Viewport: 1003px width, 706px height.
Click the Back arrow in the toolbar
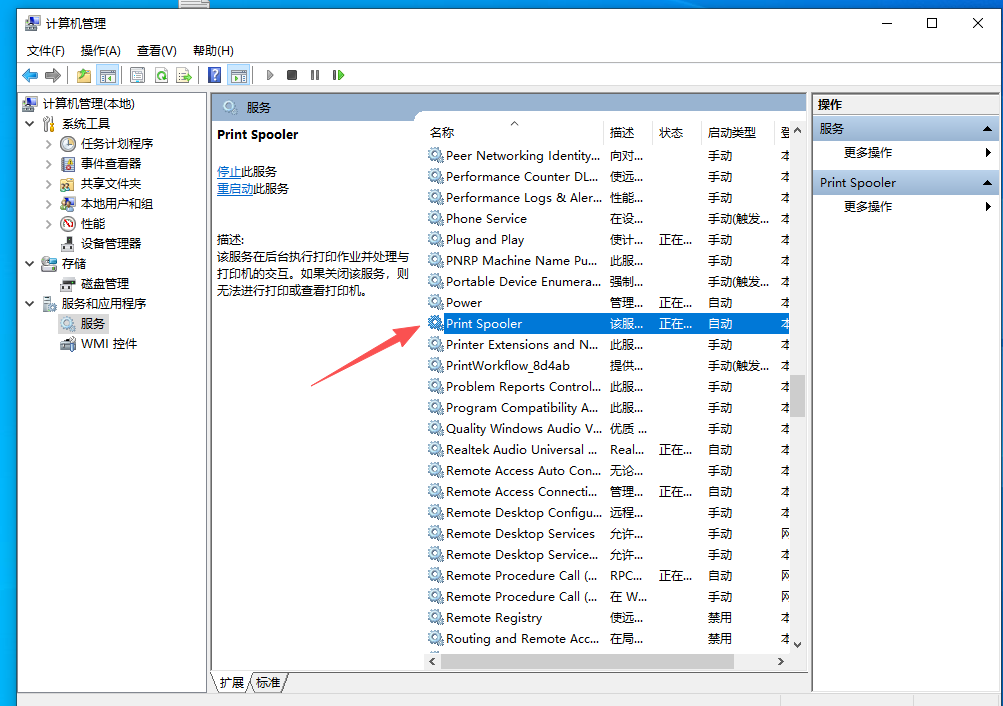pos(30,75)
